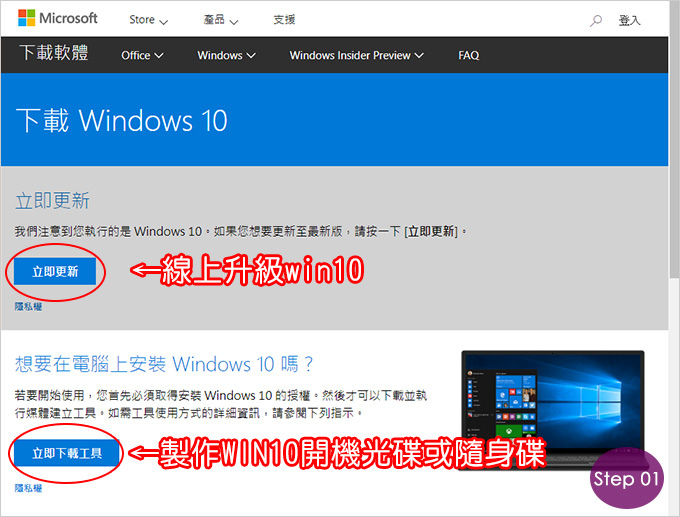Expand the Windows dropdown
This screenshot has height=517, width=680.
(226, 56)
